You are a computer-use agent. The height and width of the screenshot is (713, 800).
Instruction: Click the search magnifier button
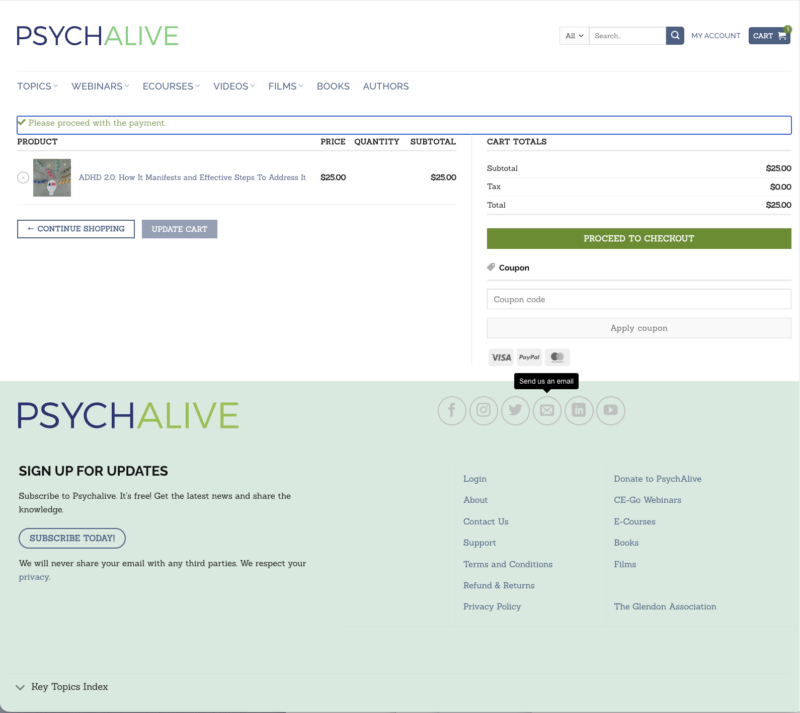click(674, 36)
